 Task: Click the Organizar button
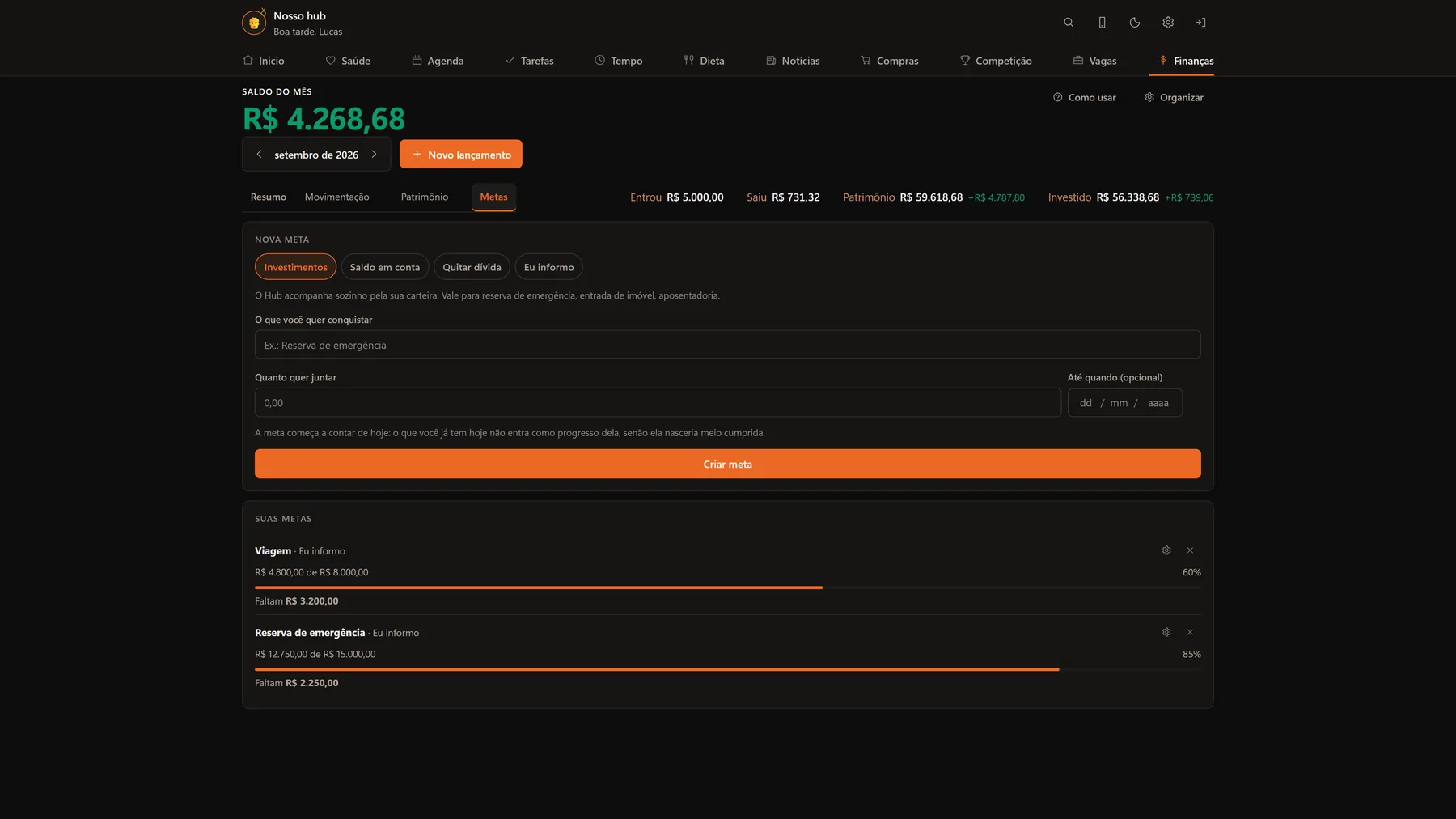tap(1174, 97)
